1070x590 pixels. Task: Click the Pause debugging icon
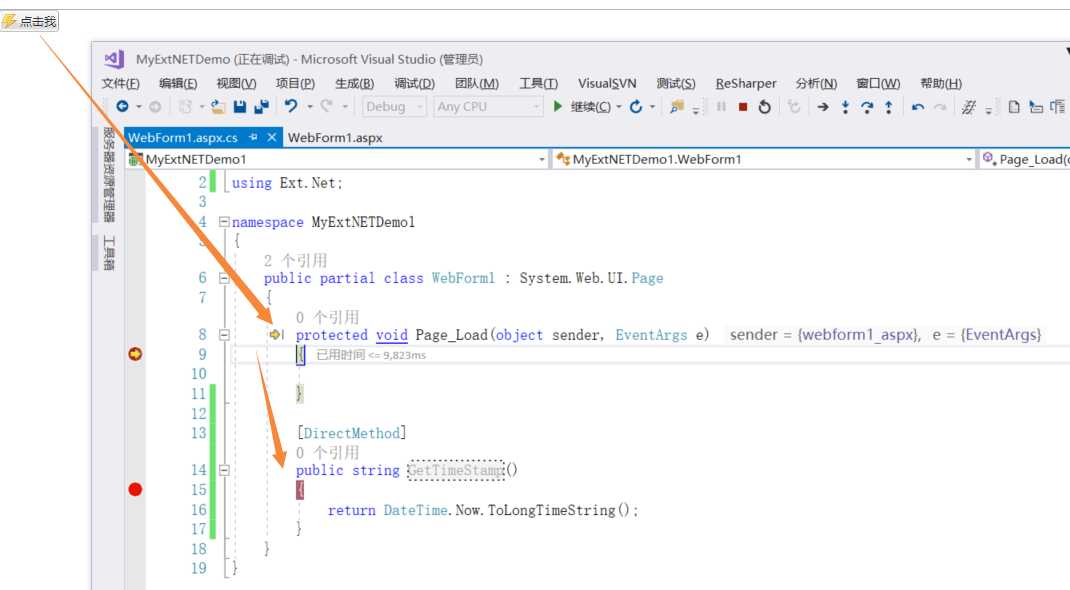[x=721, y=106]
